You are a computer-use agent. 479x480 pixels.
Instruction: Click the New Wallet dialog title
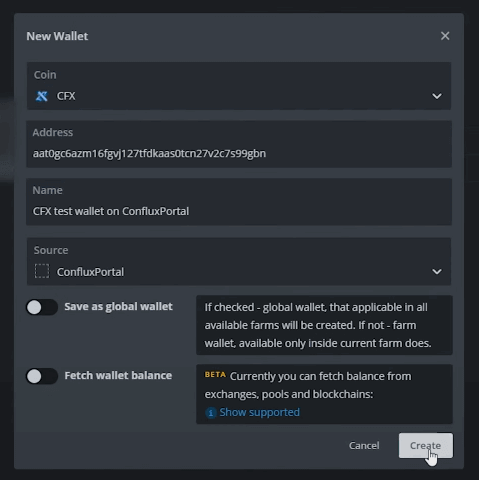pyautogui.click(x=57, y=36)
